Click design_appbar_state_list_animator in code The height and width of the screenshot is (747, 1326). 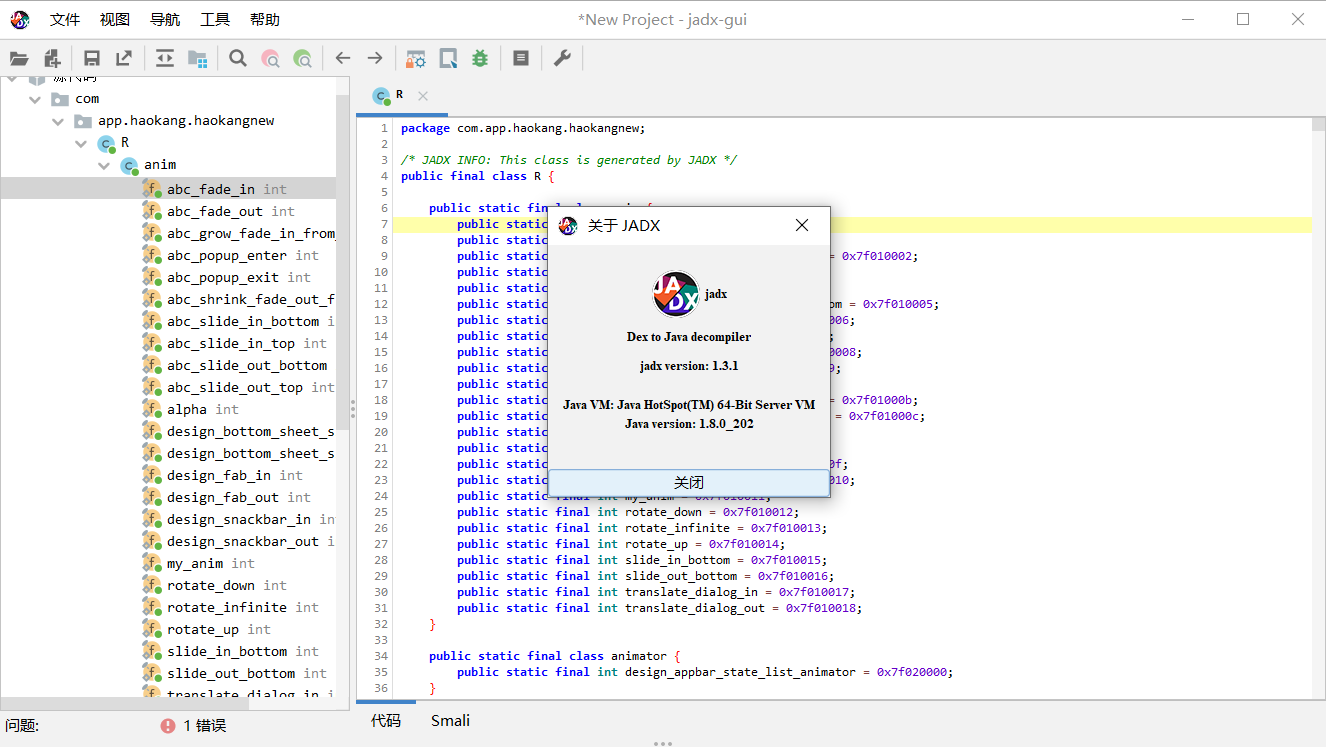click(x=740, y=672)
